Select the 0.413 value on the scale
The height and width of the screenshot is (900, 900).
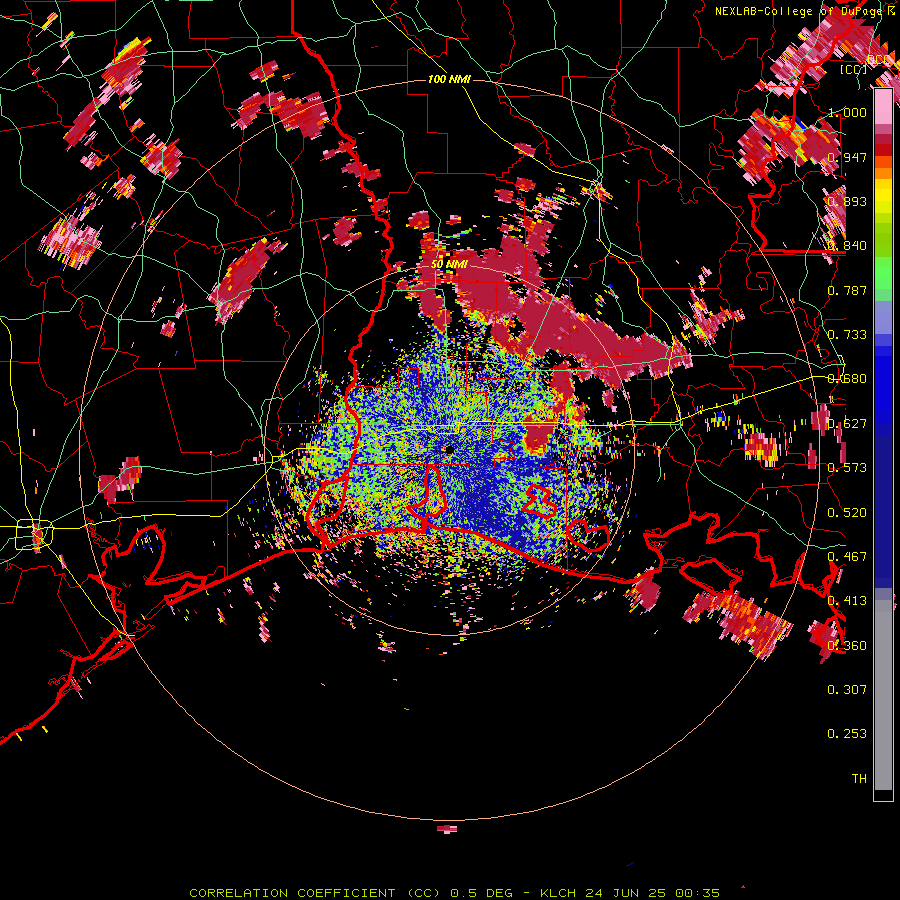click(847, 601)
